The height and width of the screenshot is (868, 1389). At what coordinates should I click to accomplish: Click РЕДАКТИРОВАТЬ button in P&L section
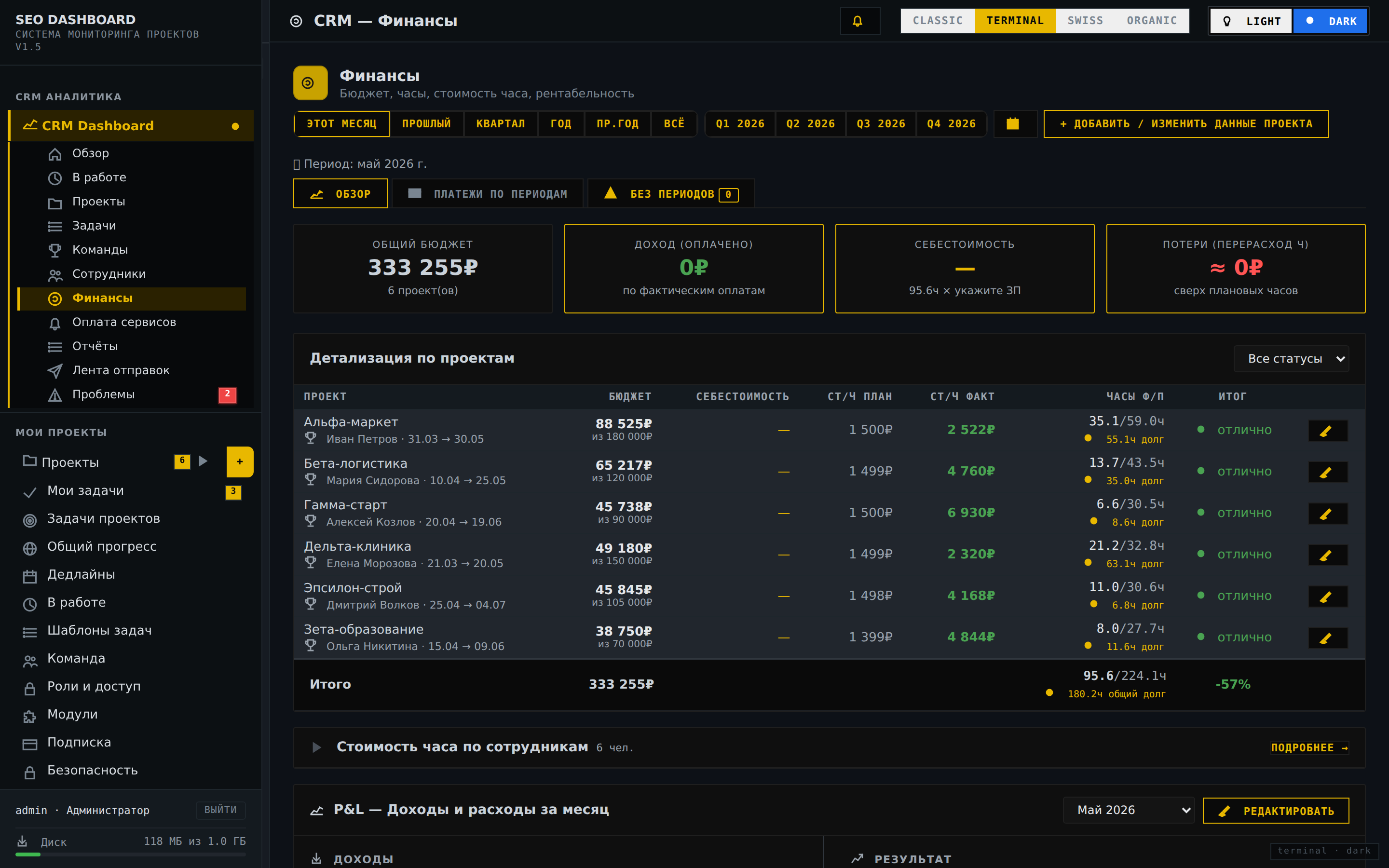point(1276,811)
